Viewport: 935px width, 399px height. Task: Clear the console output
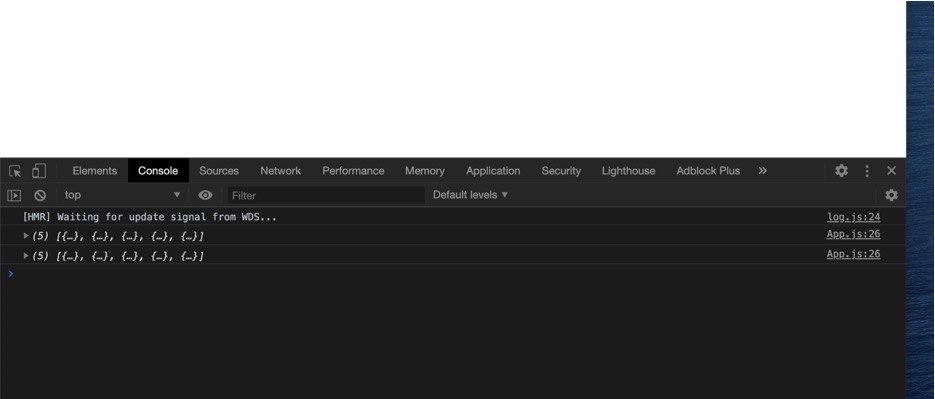[x=40, y=195]
